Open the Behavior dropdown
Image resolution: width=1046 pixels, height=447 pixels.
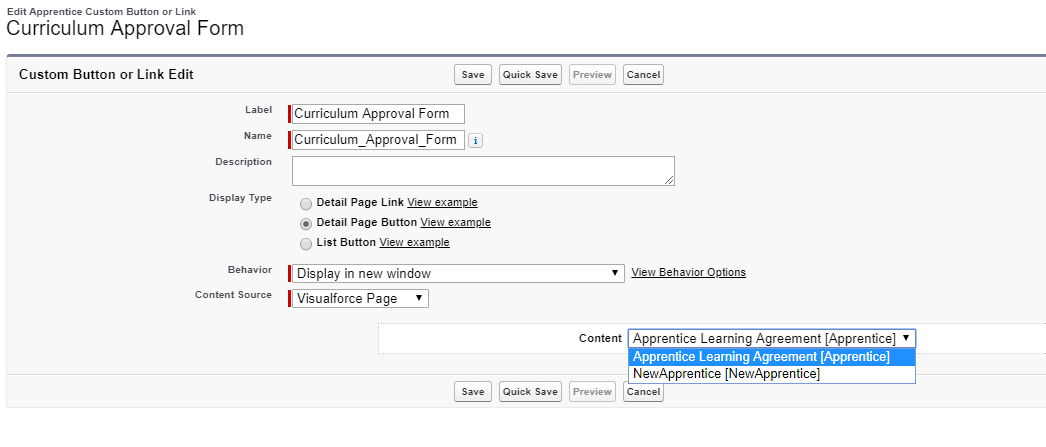point(458,273)
